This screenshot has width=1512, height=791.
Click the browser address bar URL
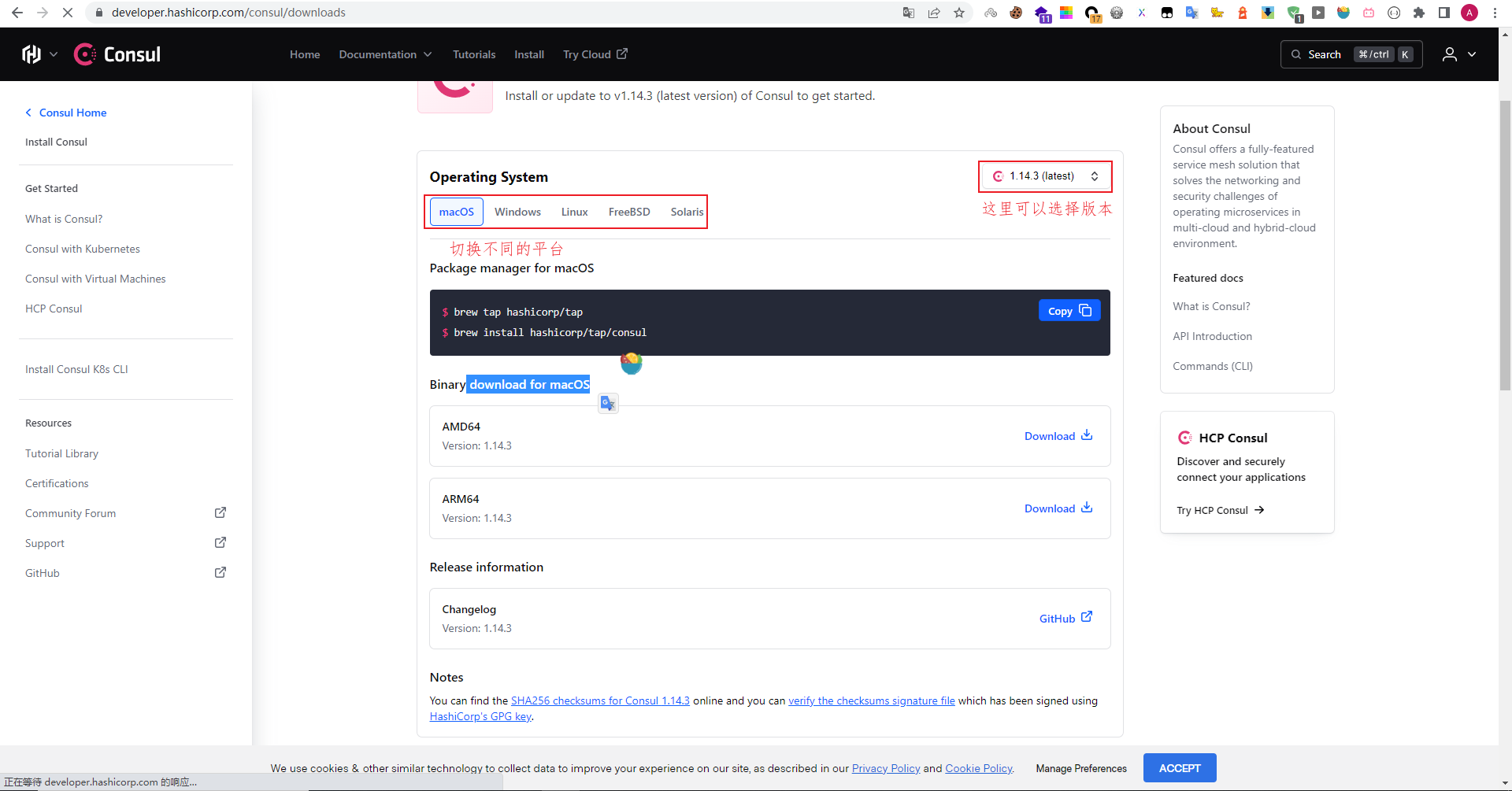click(x=228, y=13)
